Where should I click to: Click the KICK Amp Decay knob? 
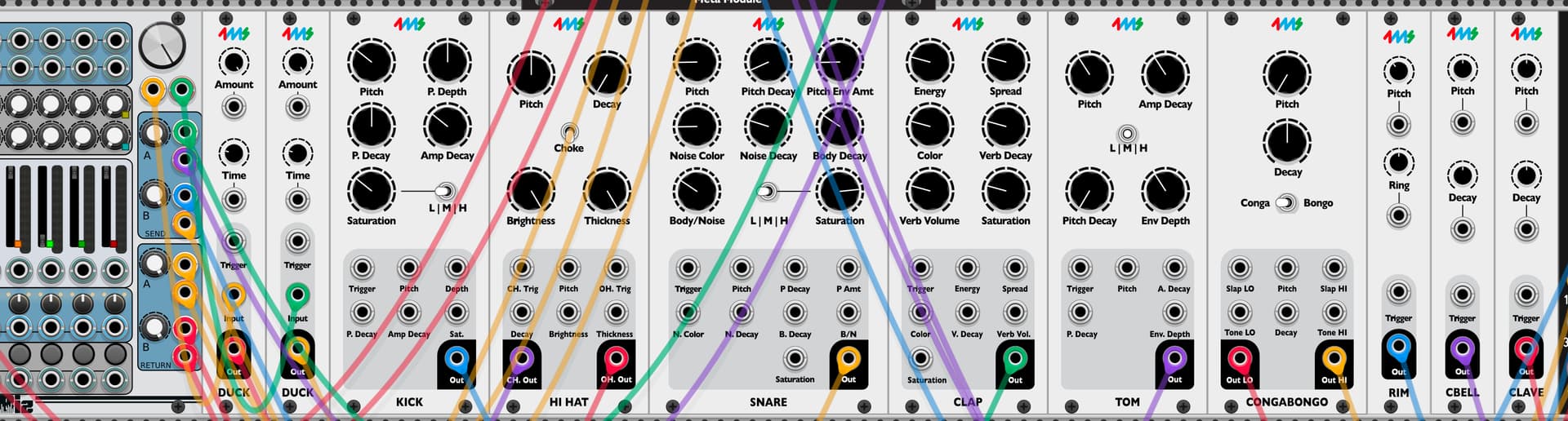pyautogui.click(x=447, y=126)
